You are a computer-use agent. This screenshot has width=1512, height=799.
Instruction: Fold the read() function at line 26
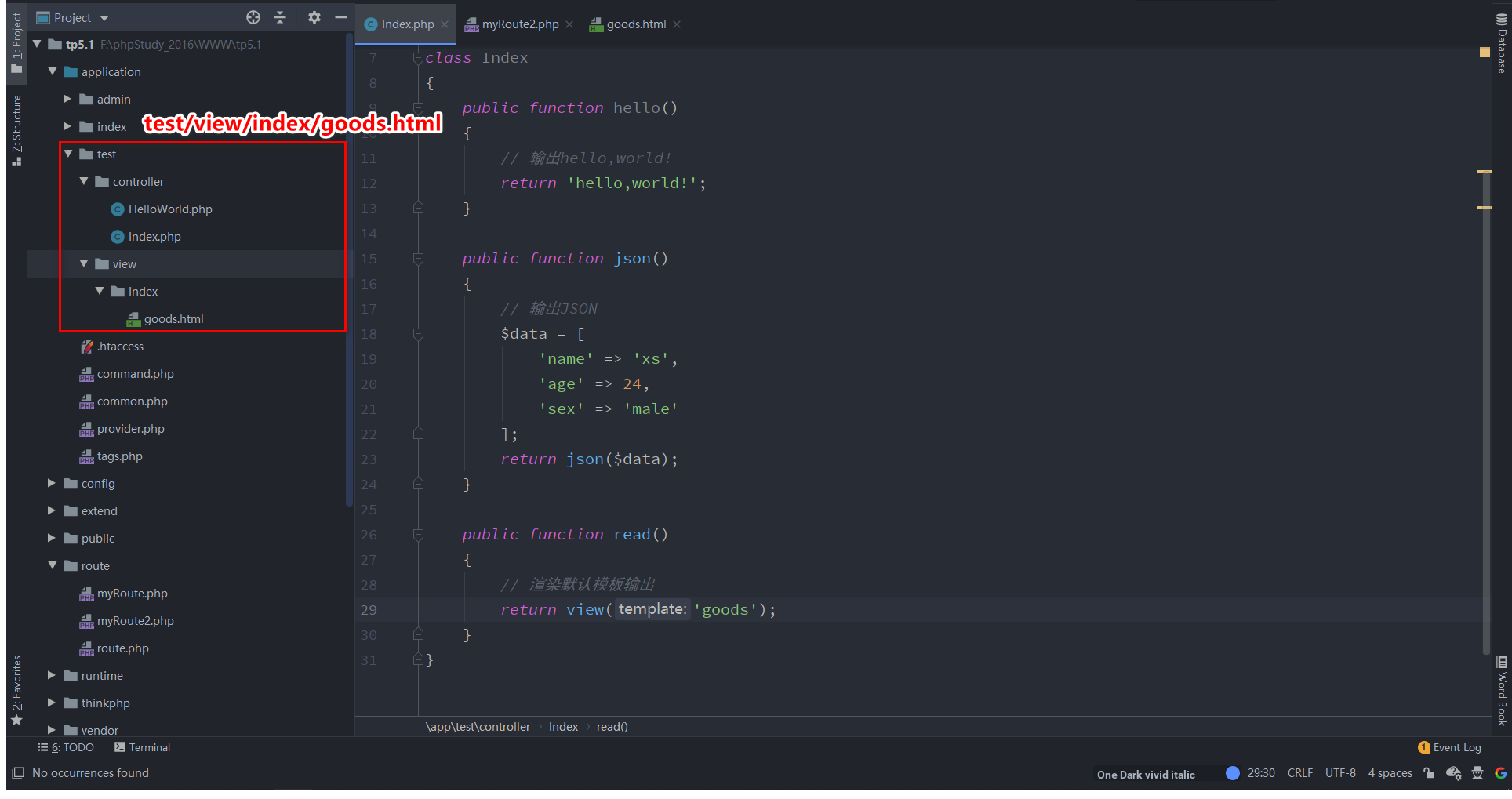pos(418,534)
